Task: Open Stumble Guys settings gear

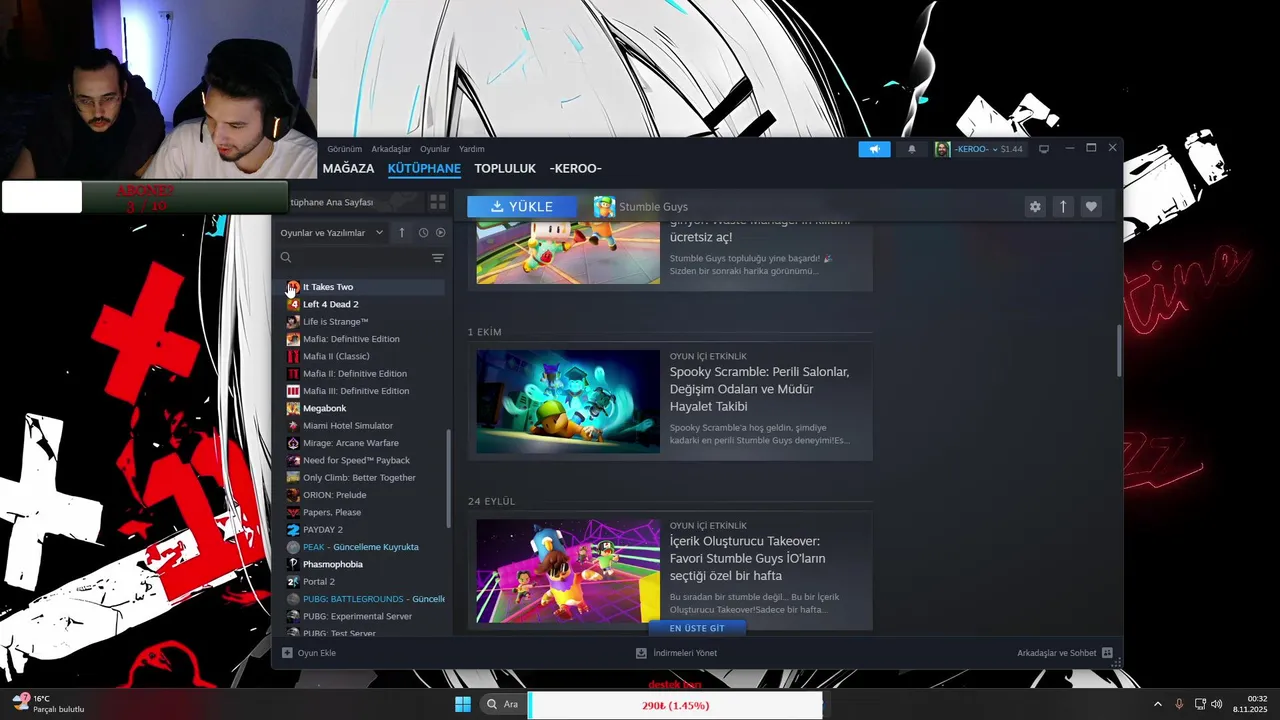Action: click(1035, 207)
